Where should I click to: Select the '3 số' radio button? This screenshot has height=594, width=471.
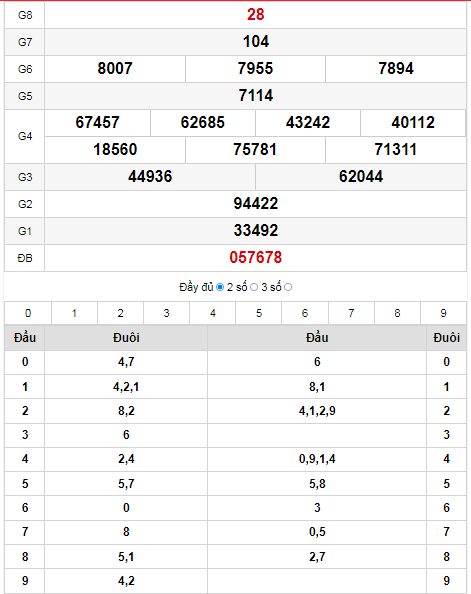pyautogui.click(x=288, y=288)
